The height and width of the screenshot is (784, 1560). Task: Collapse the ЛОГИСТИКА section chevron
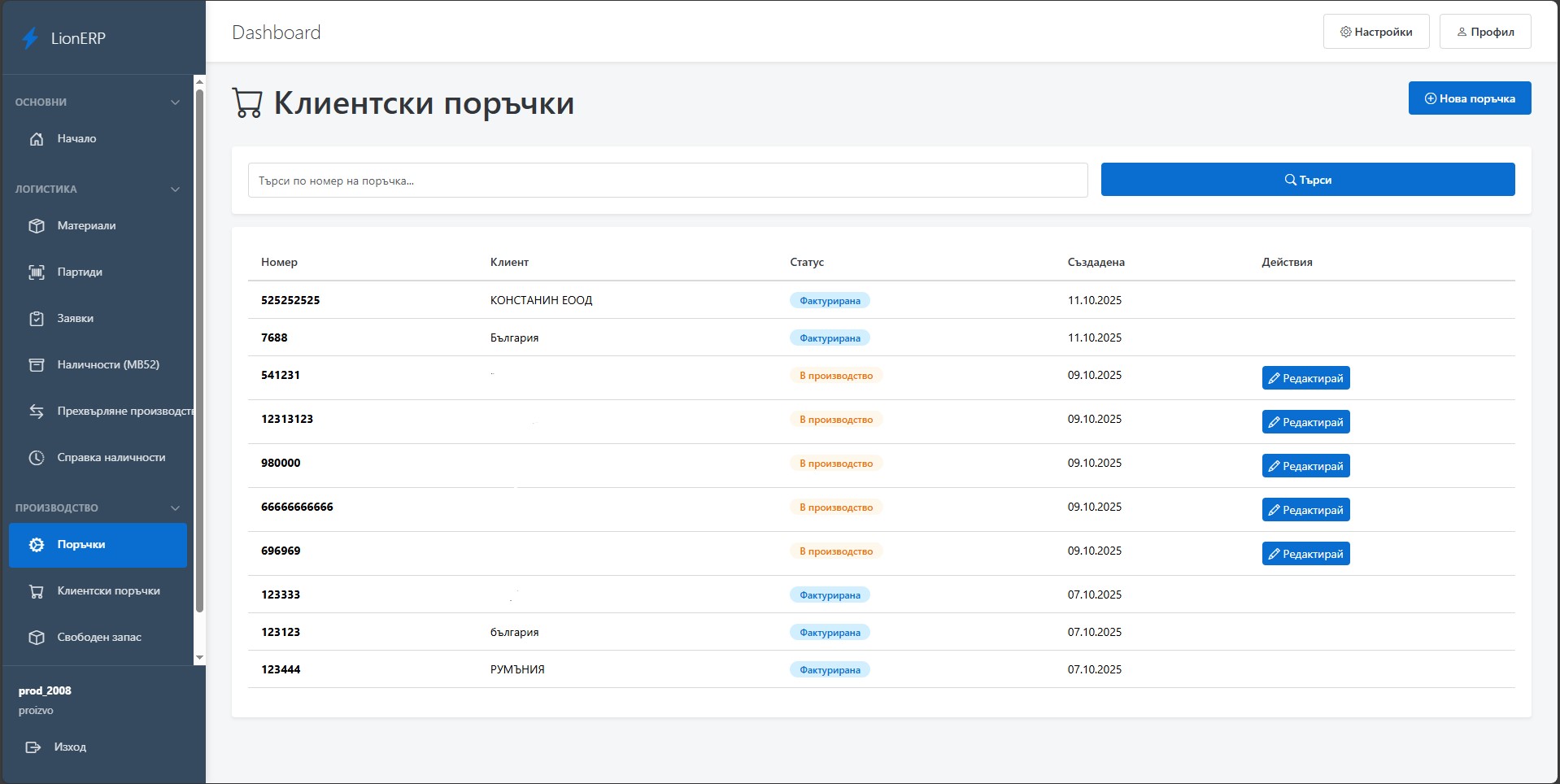tap(175, 189)
